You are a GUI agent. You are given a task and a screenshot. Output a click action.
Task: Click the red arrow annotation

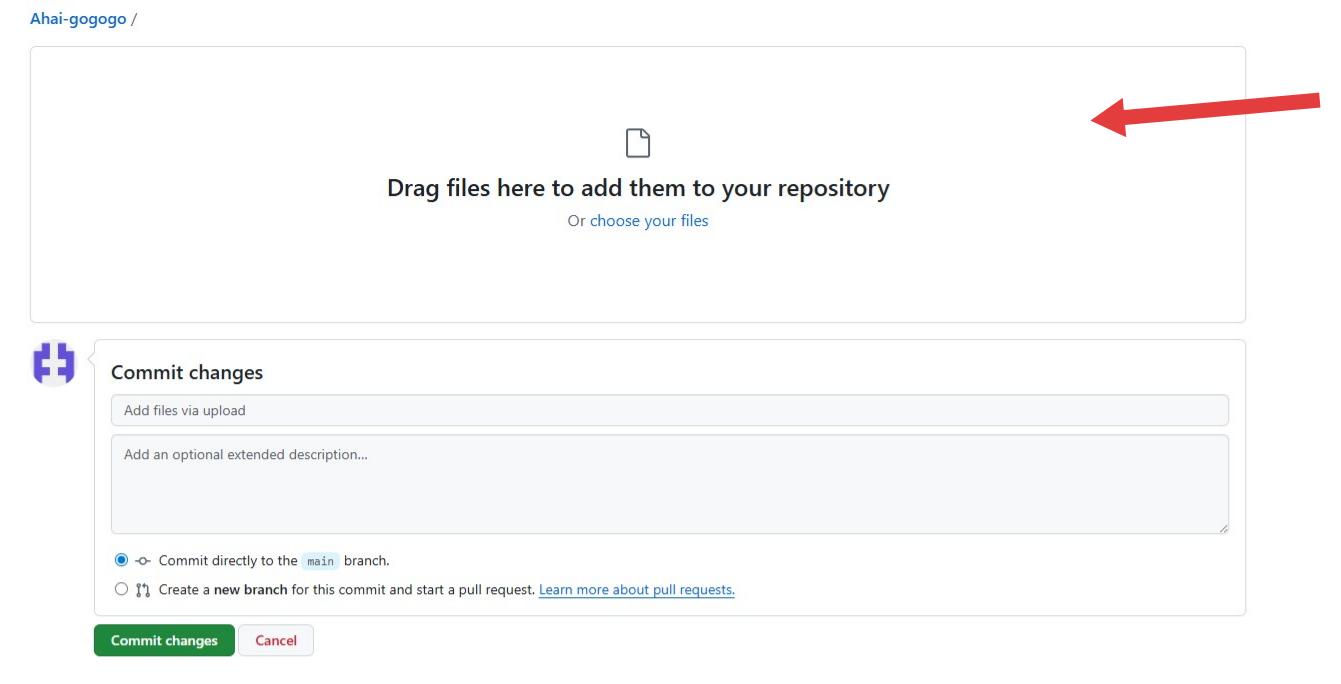1205,111
